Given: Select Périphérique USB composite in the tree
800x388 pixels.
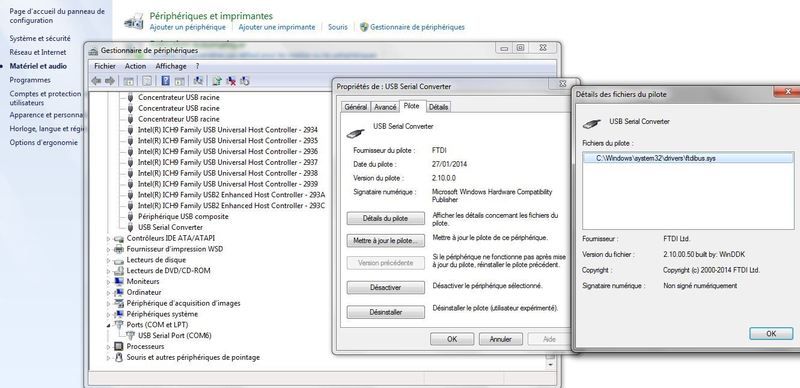Looking at the screenshot, I should [183, 216].
